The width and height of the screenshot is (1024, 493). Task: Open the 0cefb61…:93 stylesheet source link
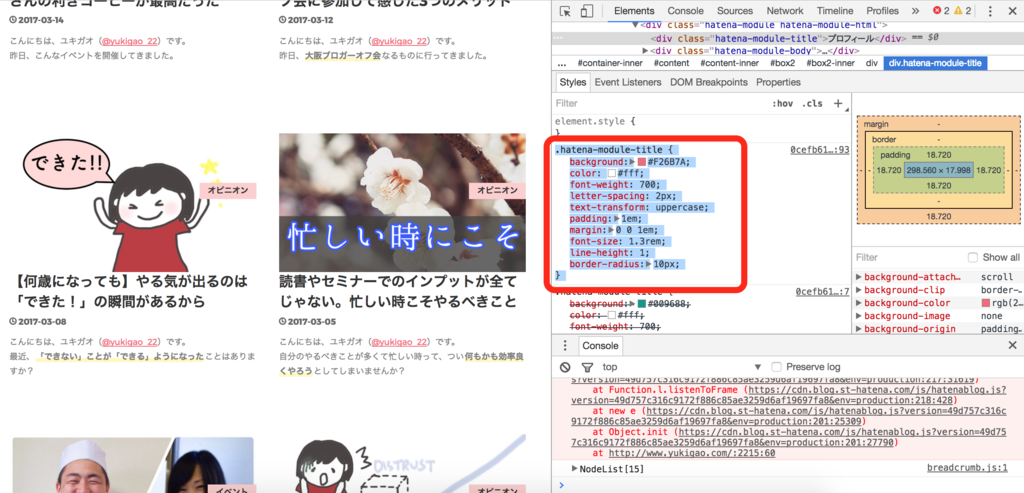[820, 150]
